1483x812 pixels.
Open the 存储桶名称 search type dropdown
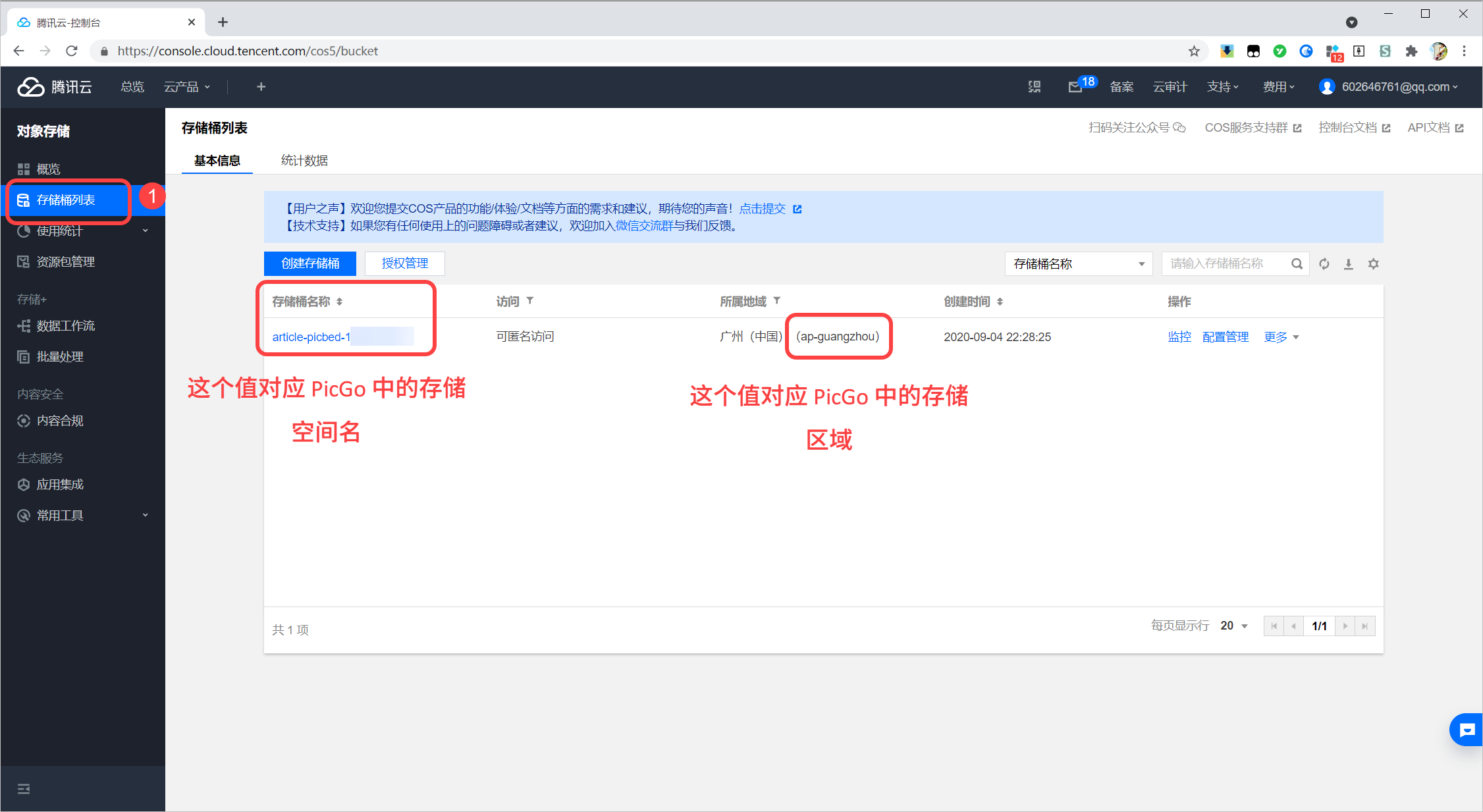[1078, 264]
